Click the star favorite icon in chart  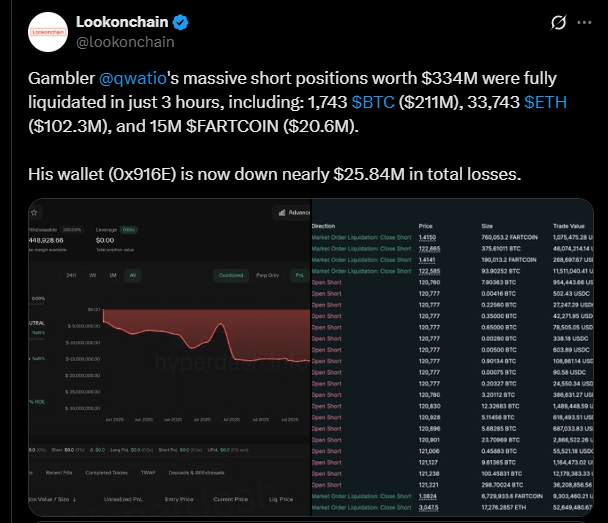(x=34, y=212)
